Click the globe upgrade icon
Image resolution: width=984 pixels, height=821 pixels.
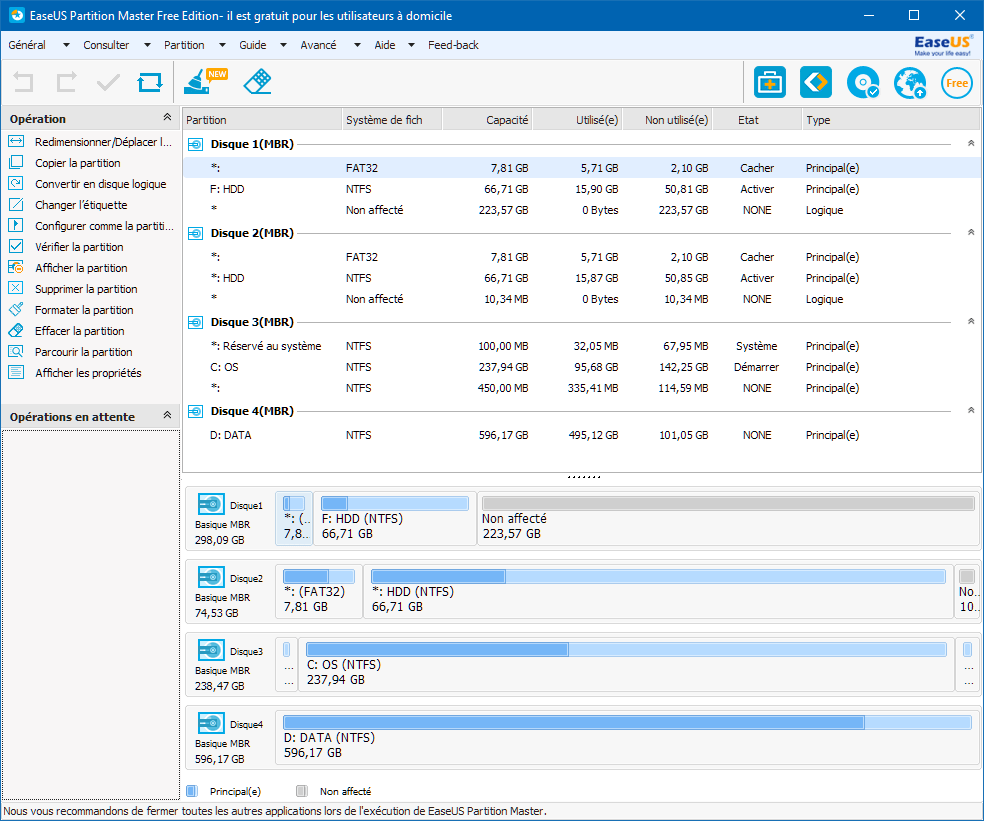pyautogui.click(x=910, y=82)
